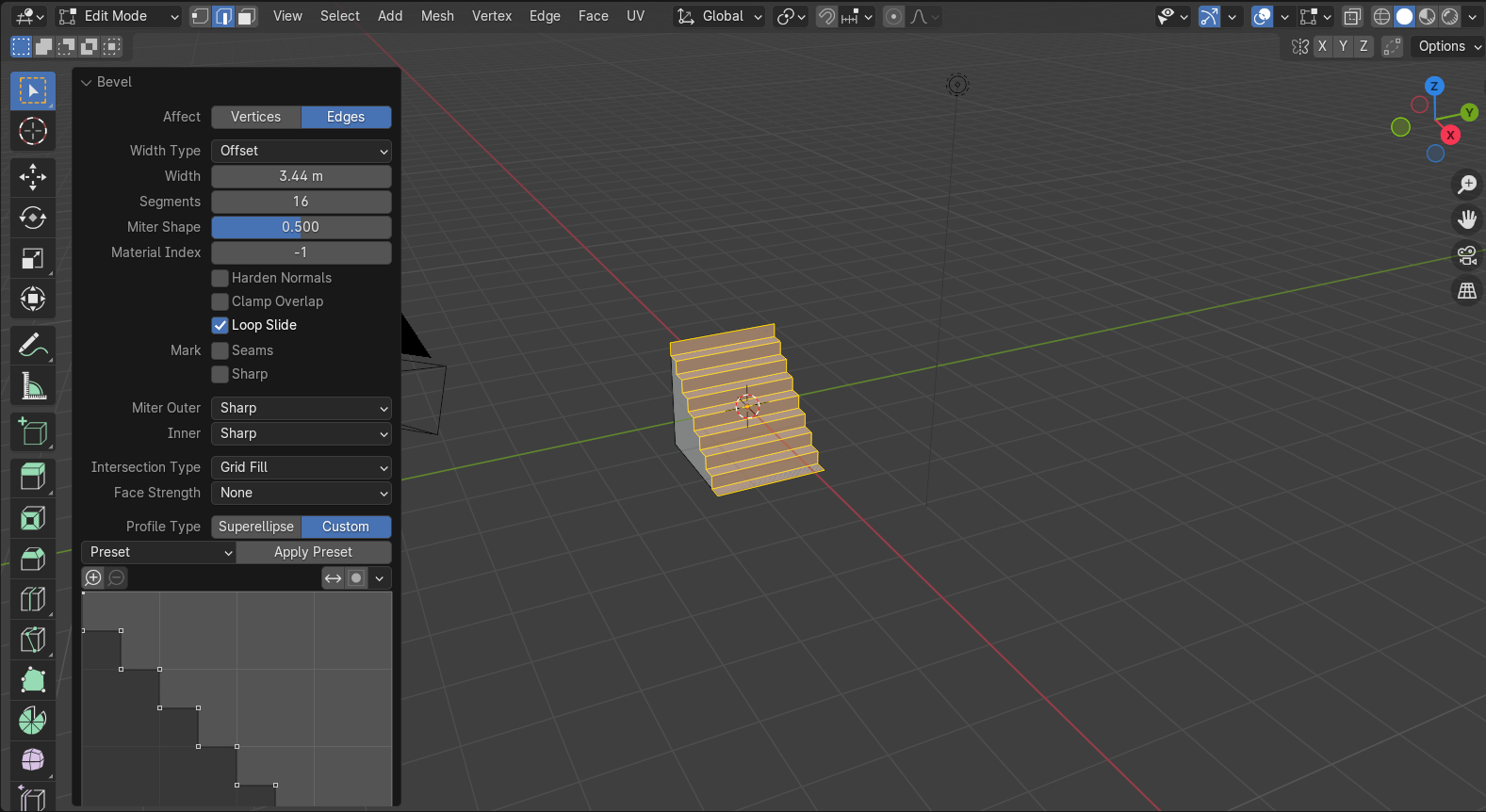This screenshot has height=812, width=1486.
Task: Toggle Y axis mirror button
Action: click(x=1344, y=46)
